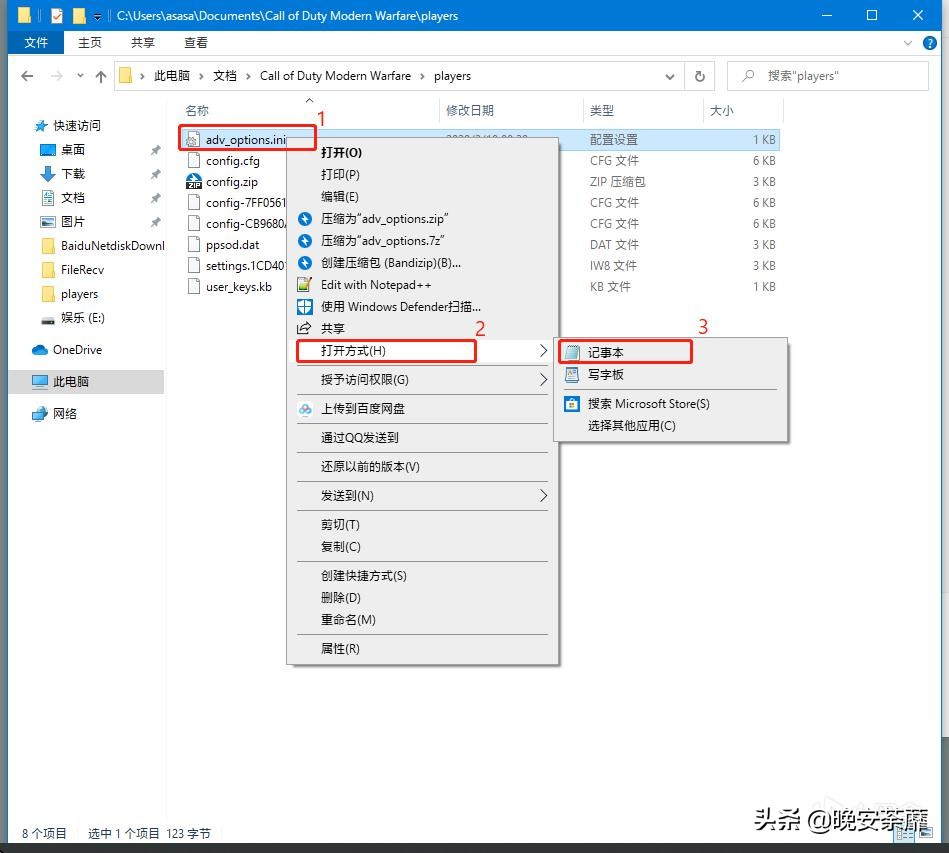
Task: Click the zip icon next to config.zip
Action: pyautogui.click(x=195, y=182)
